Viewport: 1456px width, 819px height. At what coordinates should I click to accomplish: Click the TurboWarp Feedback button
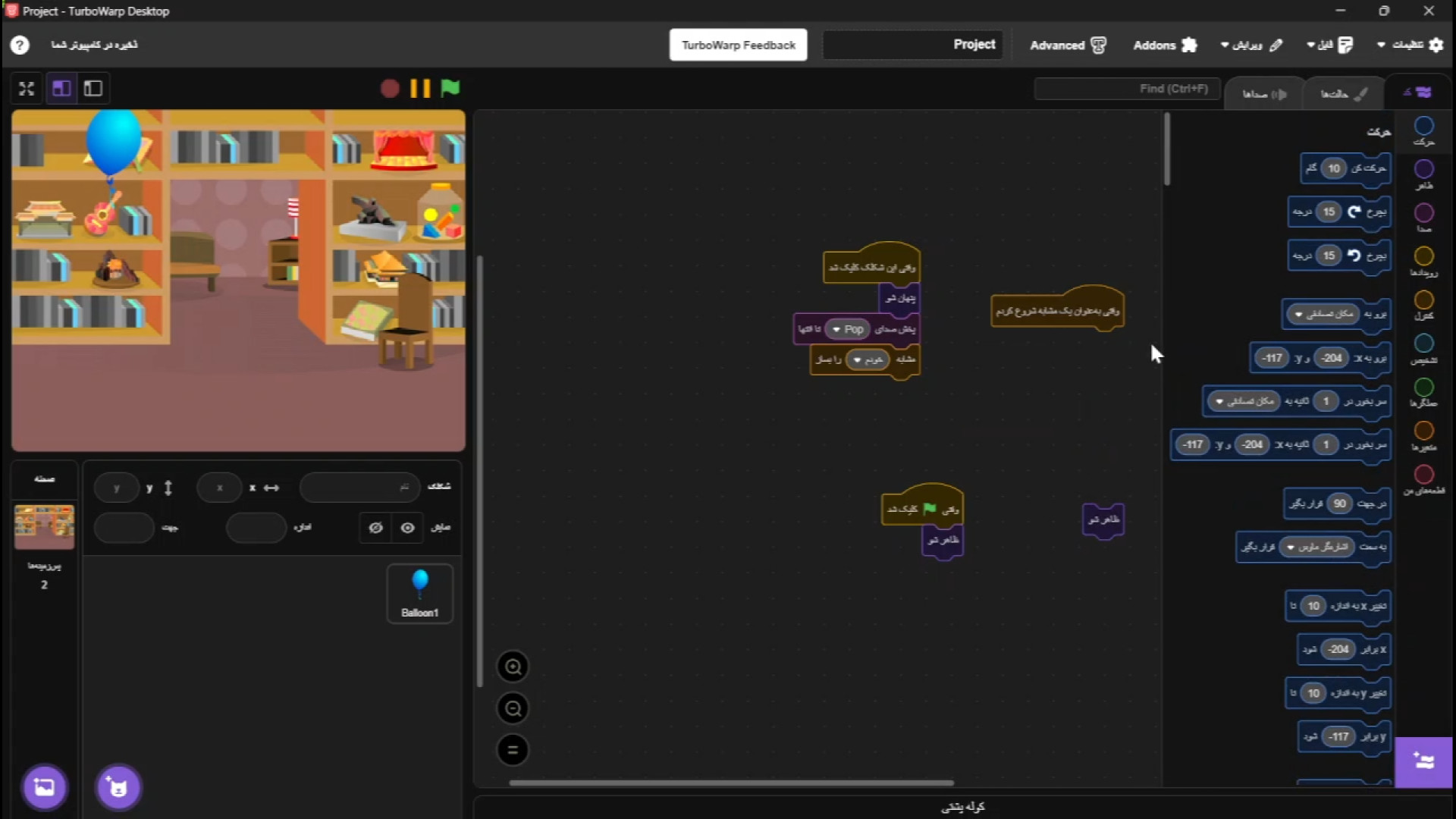pos(738,45)
